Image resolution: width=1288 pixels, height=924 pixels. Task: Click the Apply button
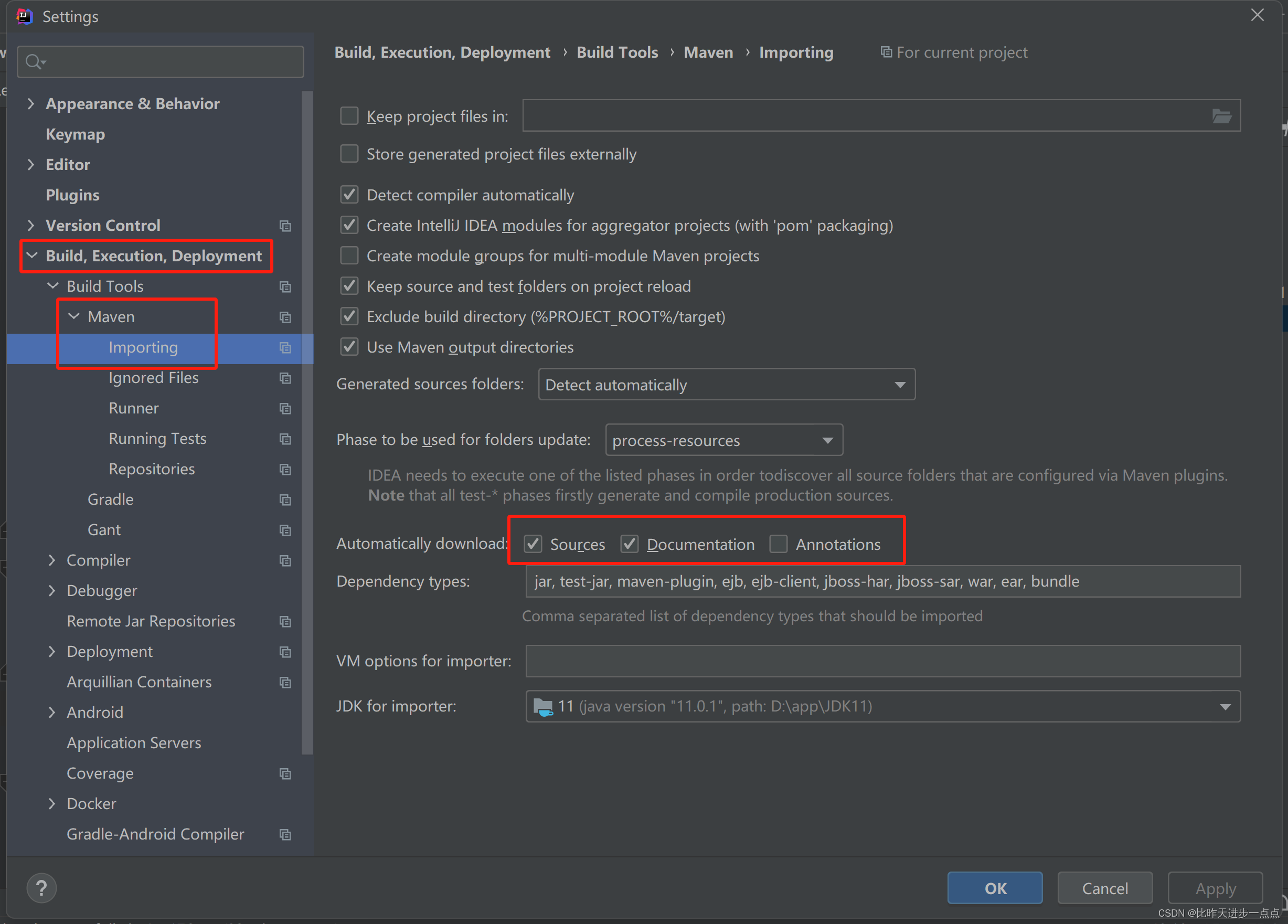(x=1215, y=888)
